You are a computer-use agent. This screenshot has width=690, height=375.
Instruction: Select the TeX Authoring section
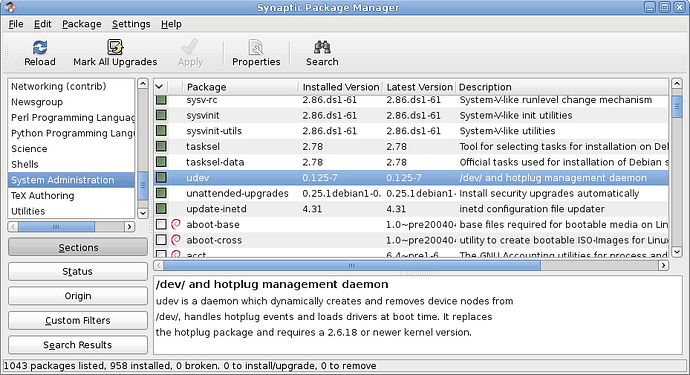tap(71, 195)
